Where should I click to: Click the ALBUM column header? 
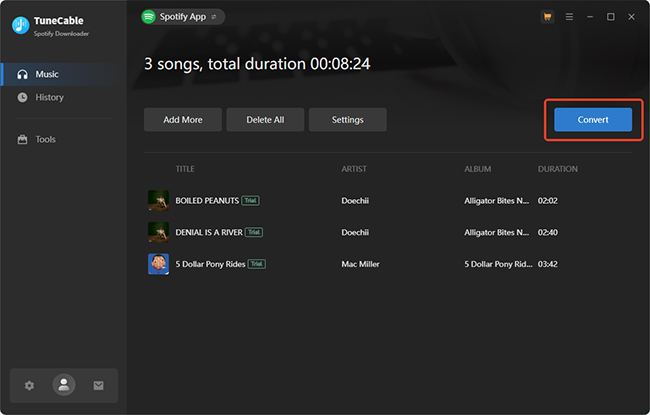[x=478, y=169]
